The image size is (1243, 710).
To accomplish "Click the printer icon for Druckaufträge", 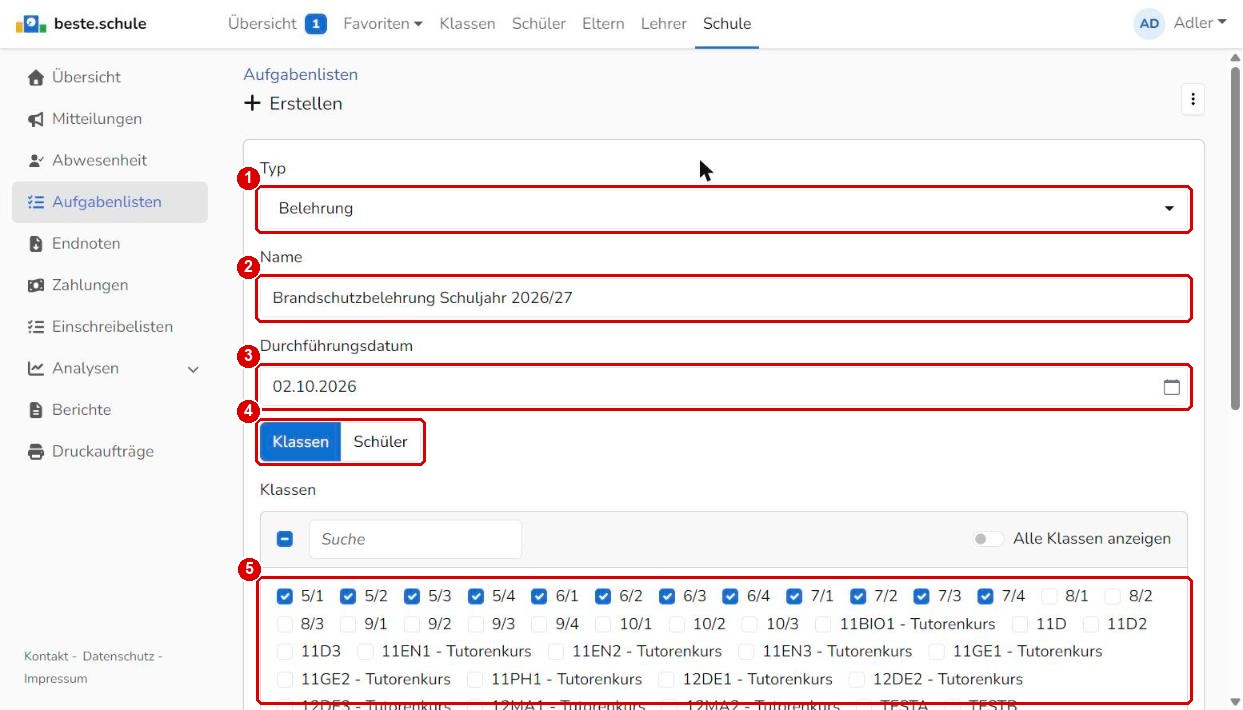I will click(x=36, y=452).
